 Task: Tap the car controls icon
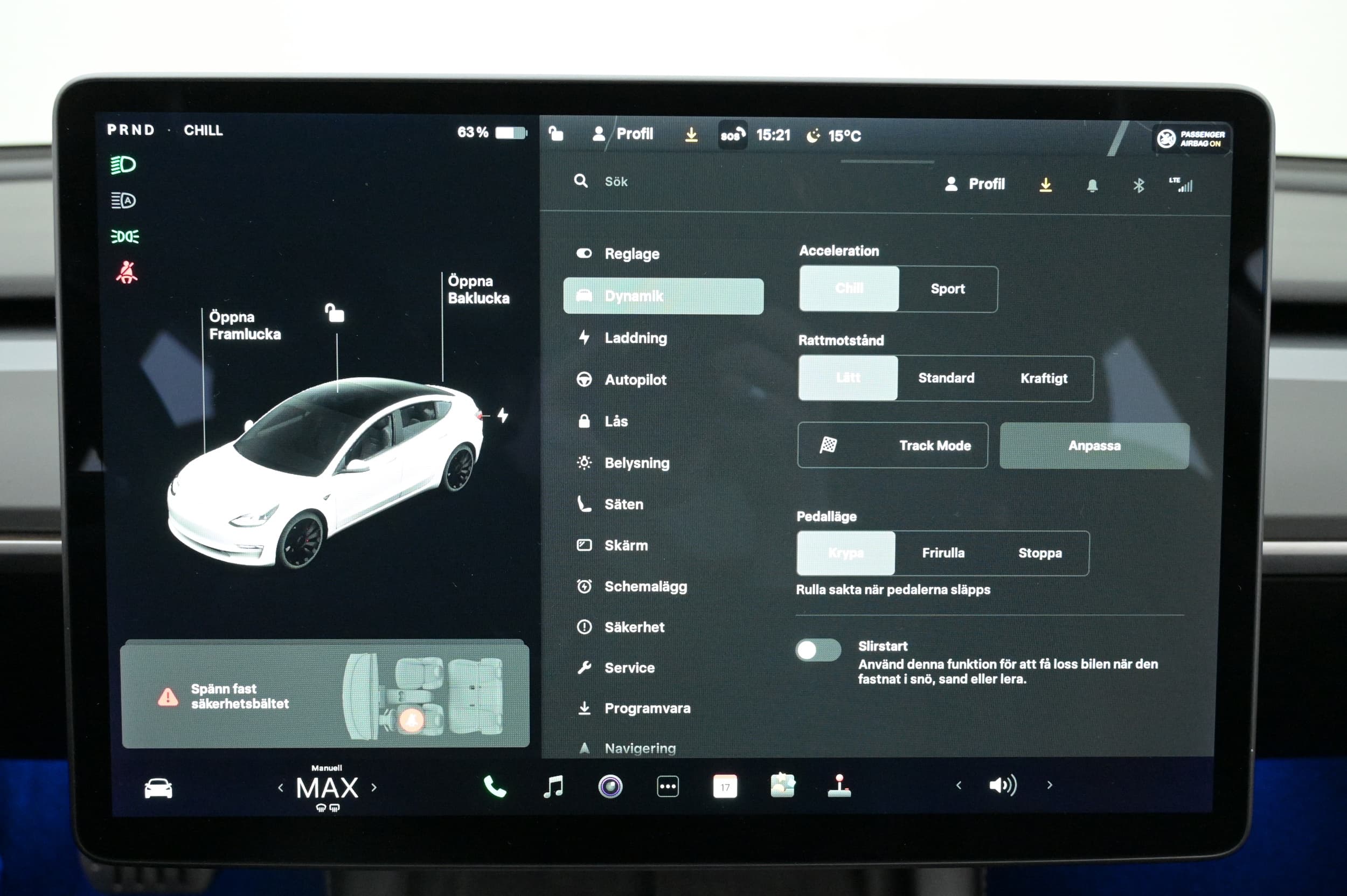coord(158,788)
